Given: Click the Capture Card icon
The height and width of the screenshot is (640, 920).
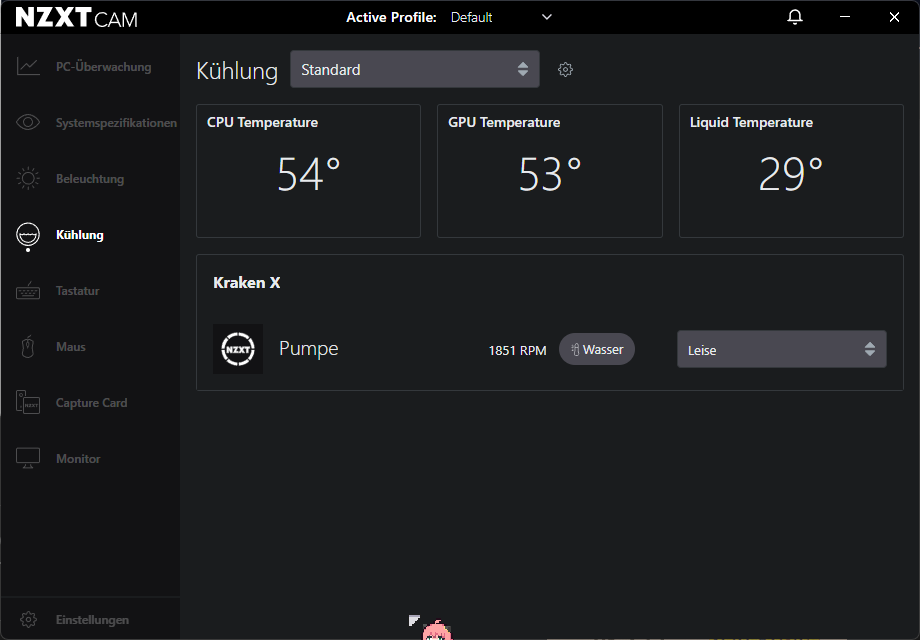Looking at the screenshot, I should (x=28, y=402).
